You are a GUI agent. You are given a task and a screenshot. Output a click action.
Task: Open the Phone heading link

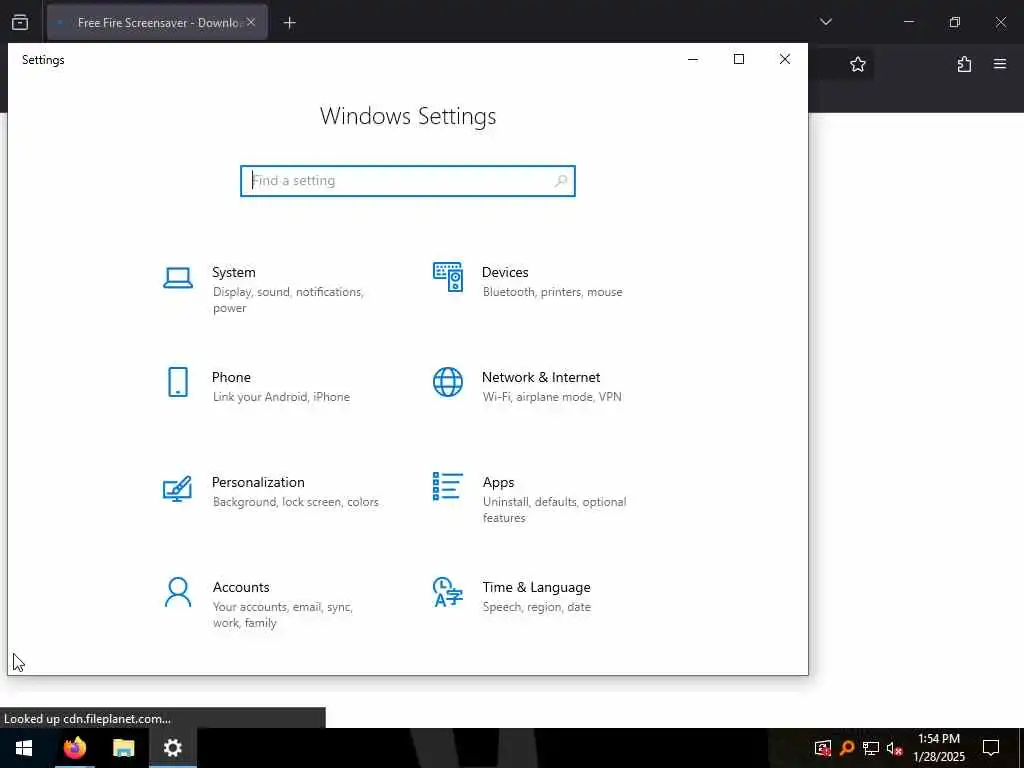(231, 377)
